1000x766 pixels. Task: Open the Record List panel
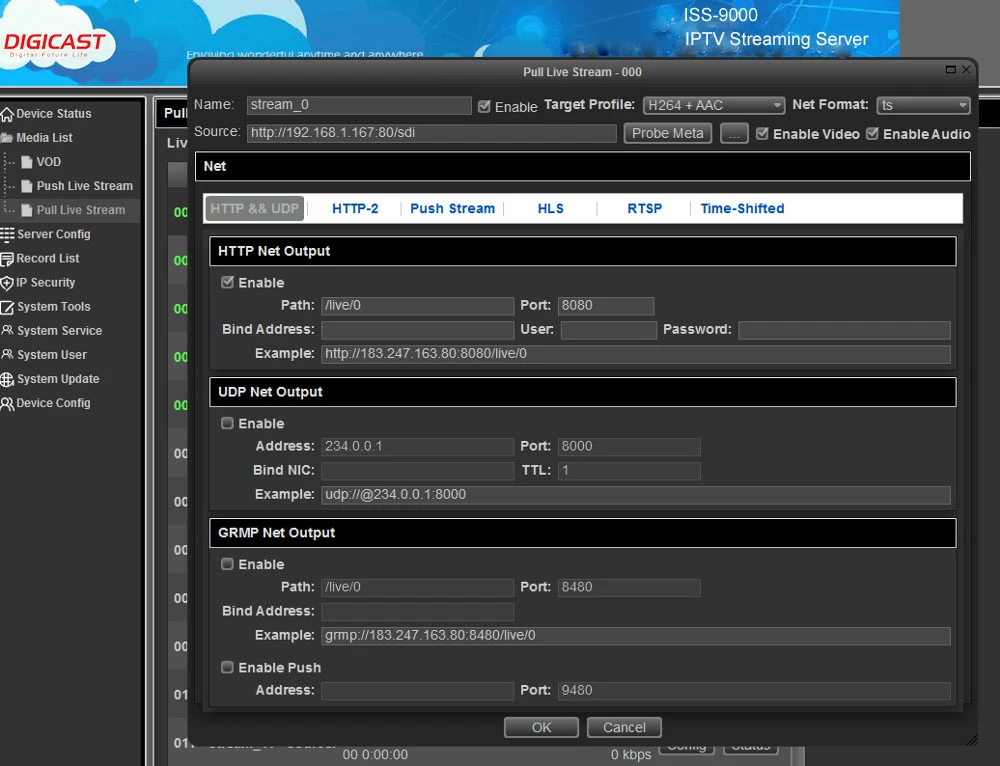pyautogui.click(x=45, y=258)
